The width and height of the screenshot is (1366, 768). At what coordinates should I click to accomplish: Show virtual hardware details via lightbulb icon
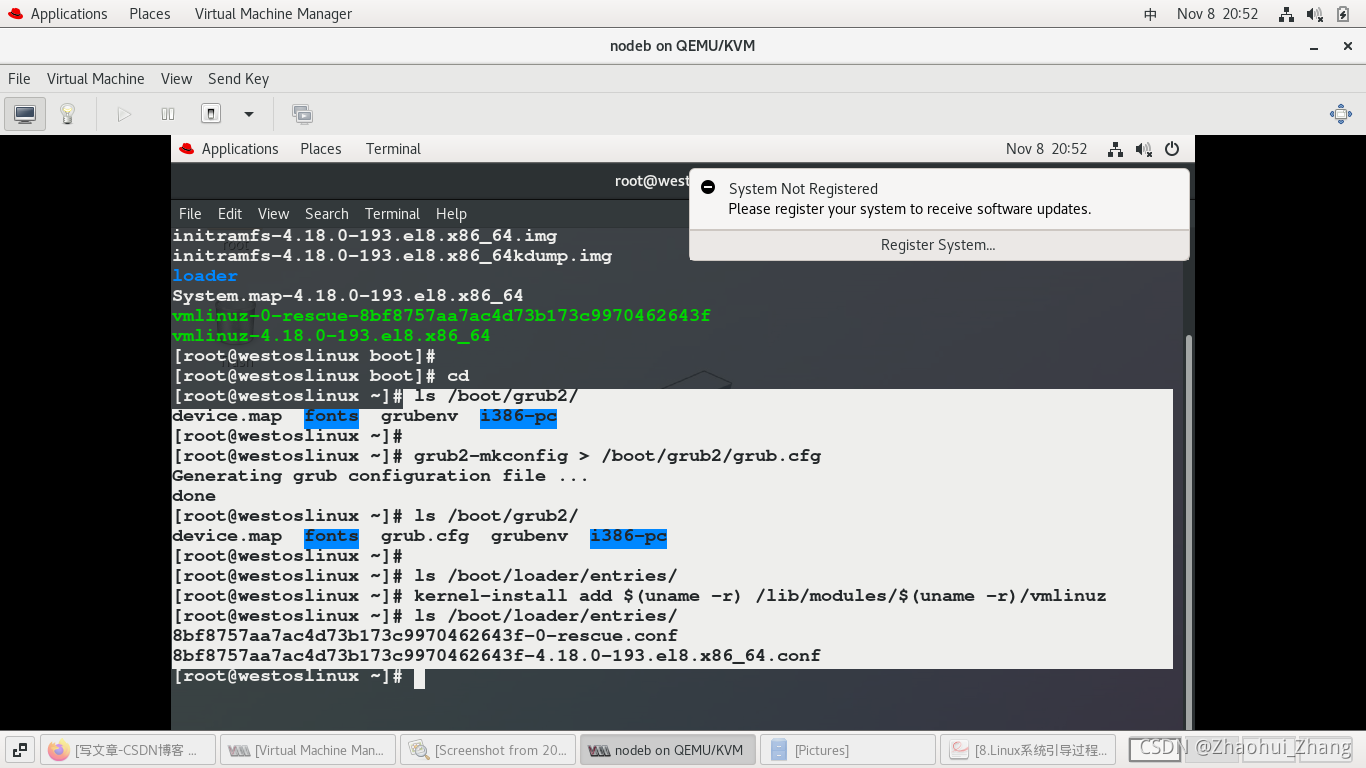tap(67, 113)
